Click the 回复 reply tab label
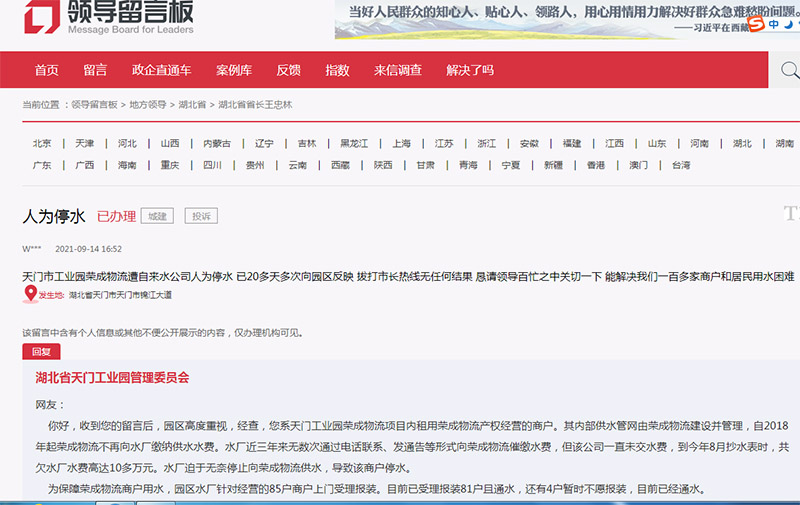The image size is (800, 505). tap(41, 351)
